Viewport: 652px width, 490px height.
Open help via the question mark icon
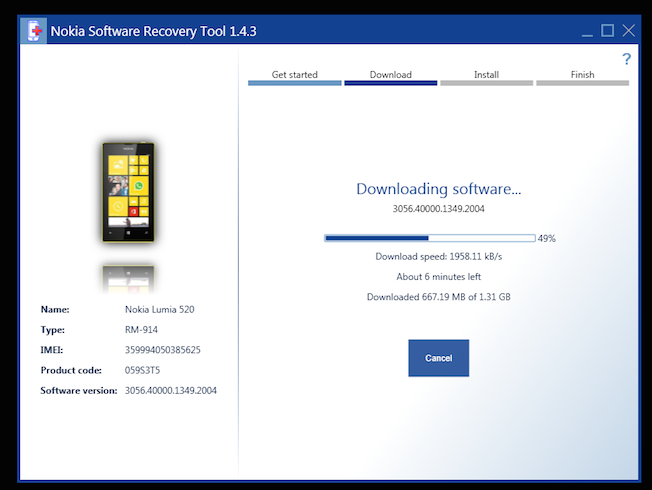(626, 59)
